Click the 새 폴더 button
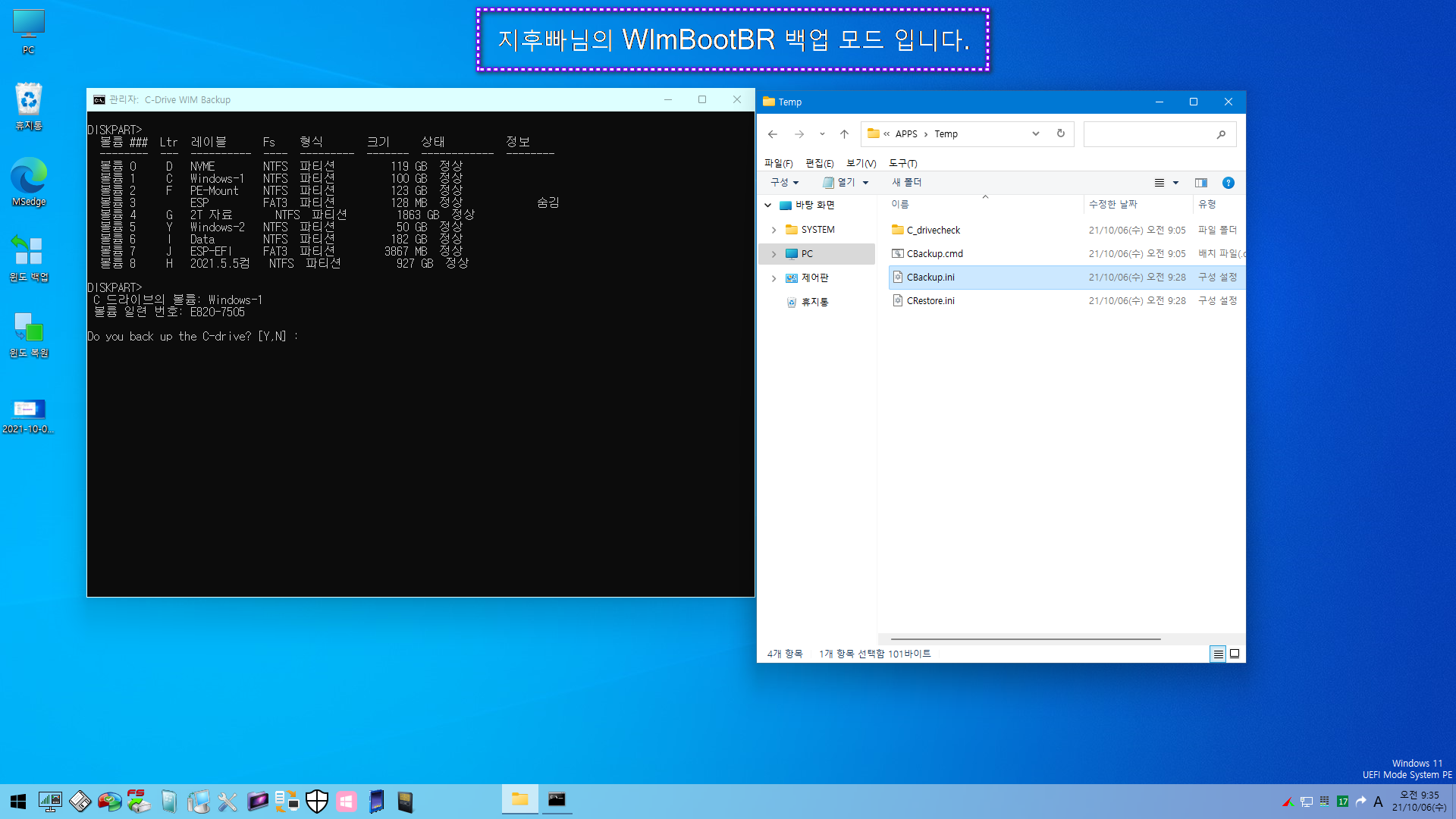The image size is (1456, 819). tap(906, 183)
